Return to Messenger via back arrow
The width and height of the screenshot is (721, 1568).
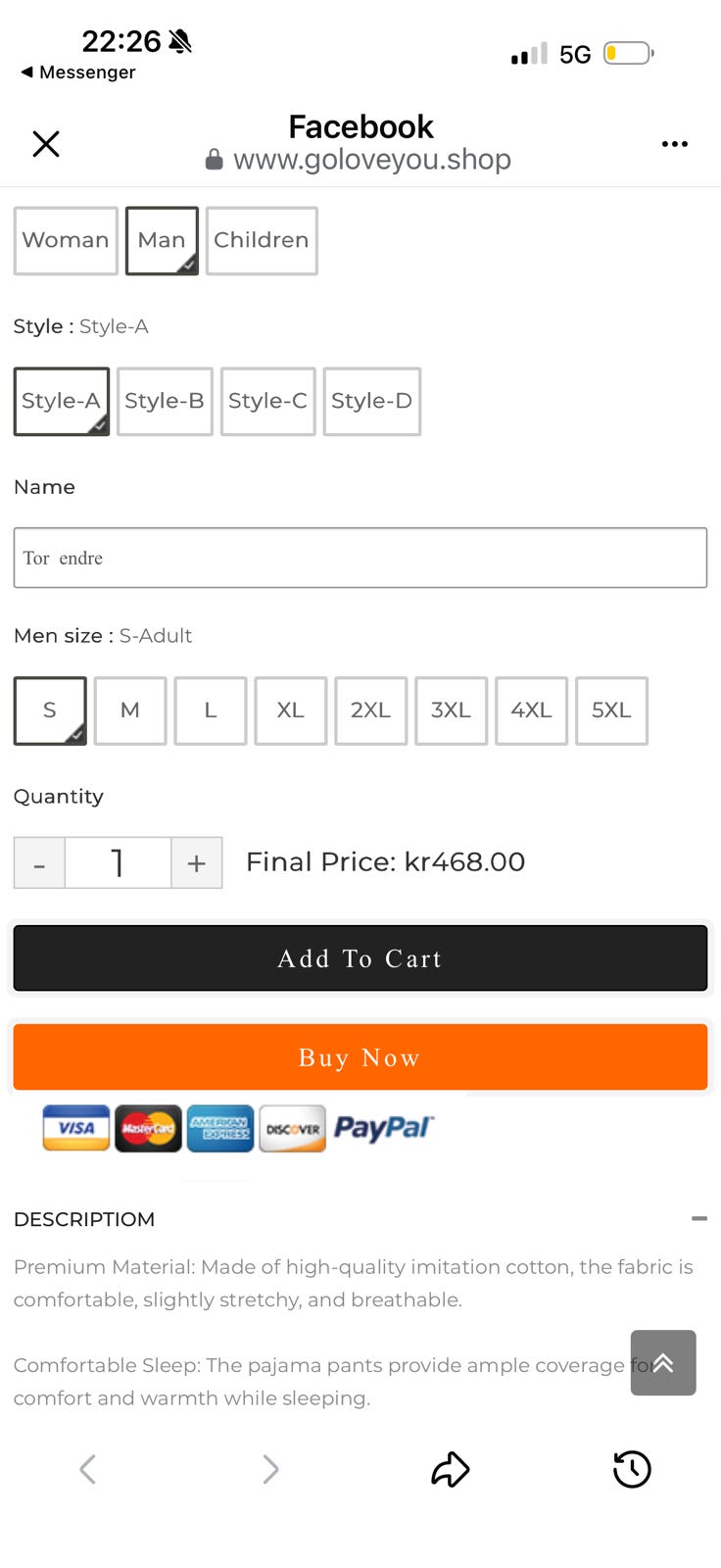tap(77, 73)
